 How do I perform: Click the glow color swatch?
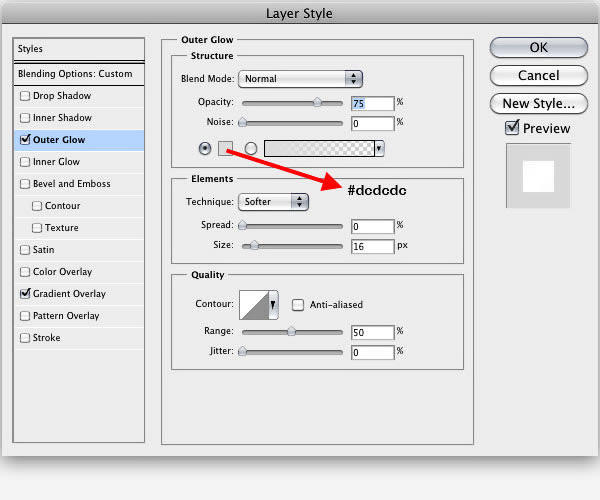tap(225, 148)
